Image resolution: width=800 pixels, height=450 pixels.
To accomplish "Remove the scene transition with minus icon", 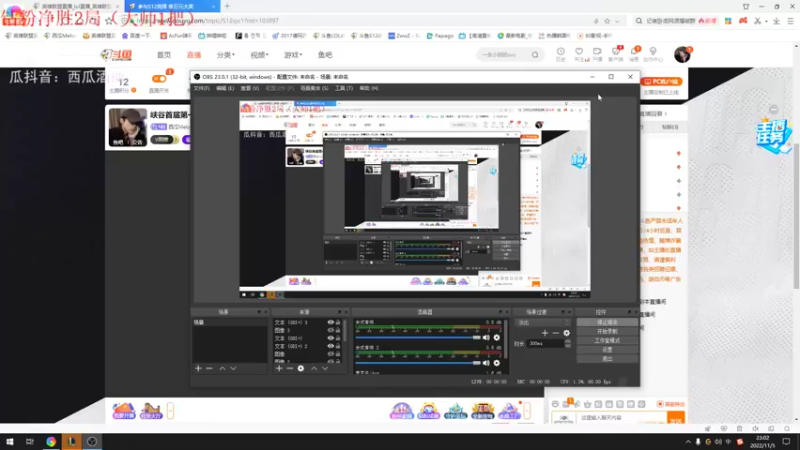I will point(556,333).
